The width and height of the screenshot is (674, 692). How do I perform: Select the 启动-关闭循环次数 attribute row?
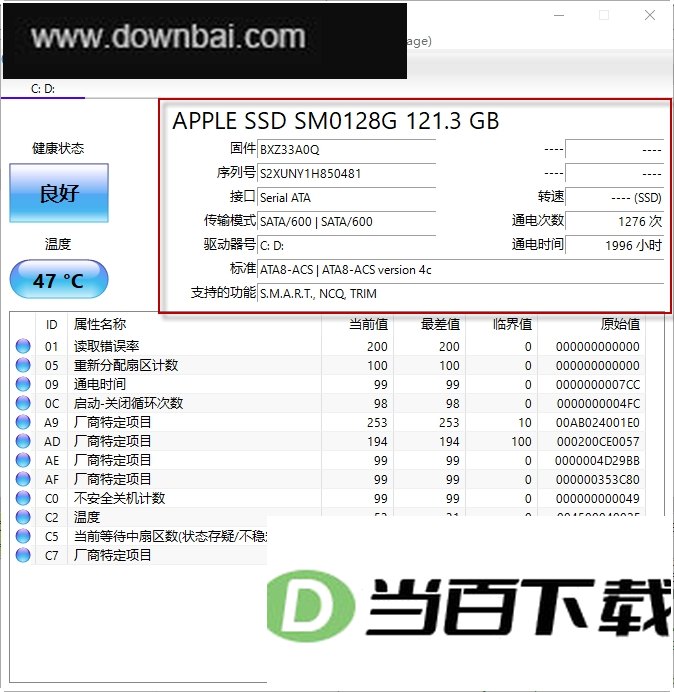(x=328, y=403)
